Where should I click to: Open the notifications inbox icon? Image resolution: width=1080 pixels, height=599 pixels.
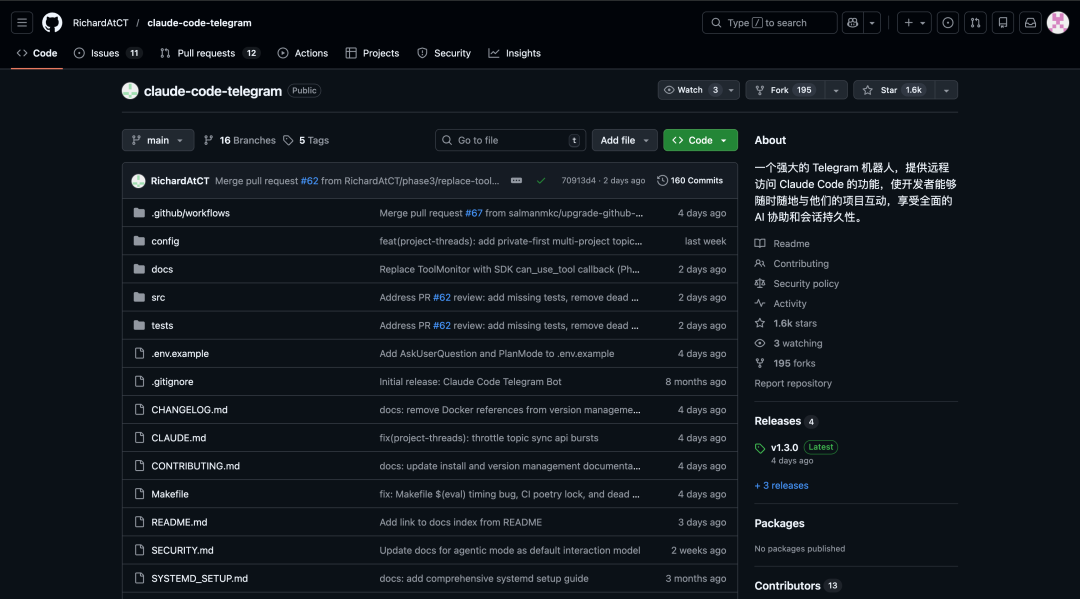1030,23
